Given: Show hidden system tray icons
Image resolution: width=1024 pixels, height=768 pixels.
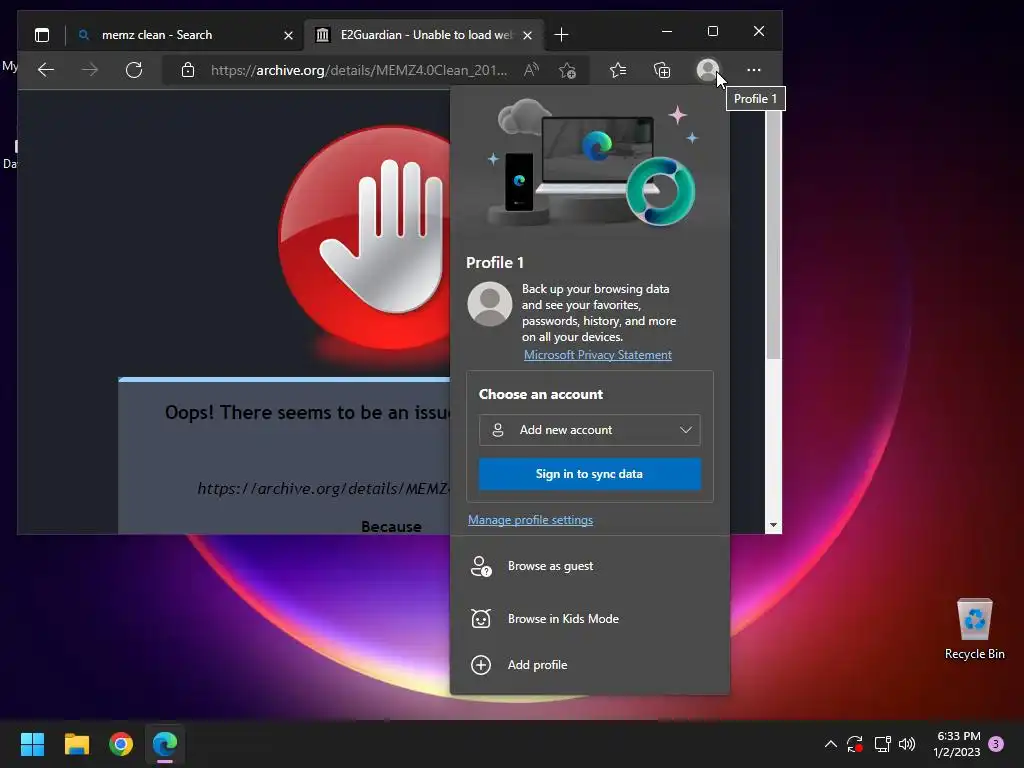Looking at the screenshot, I should [831, 744].
